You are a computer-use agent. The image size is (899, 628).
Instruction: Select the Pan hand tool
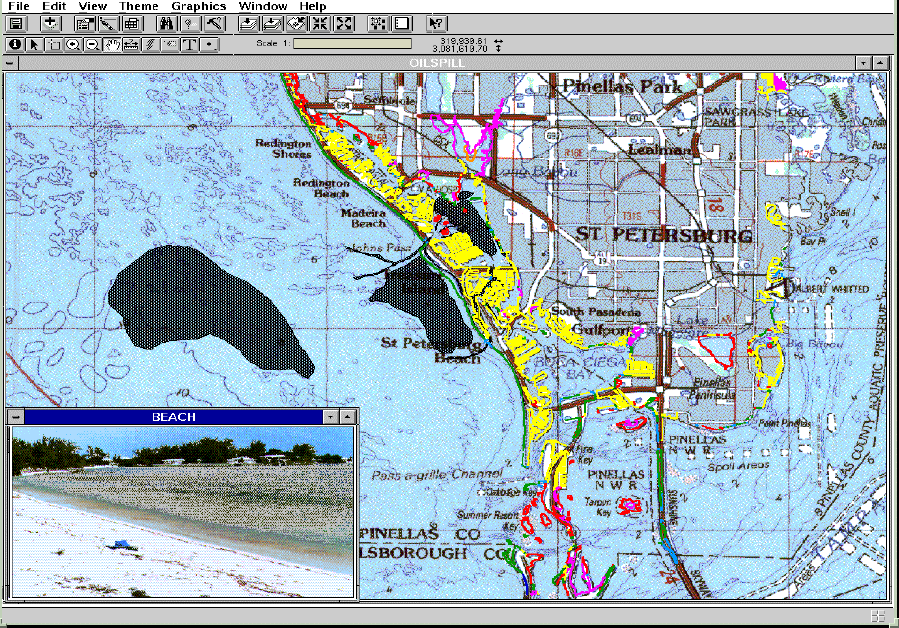[112, 44]
